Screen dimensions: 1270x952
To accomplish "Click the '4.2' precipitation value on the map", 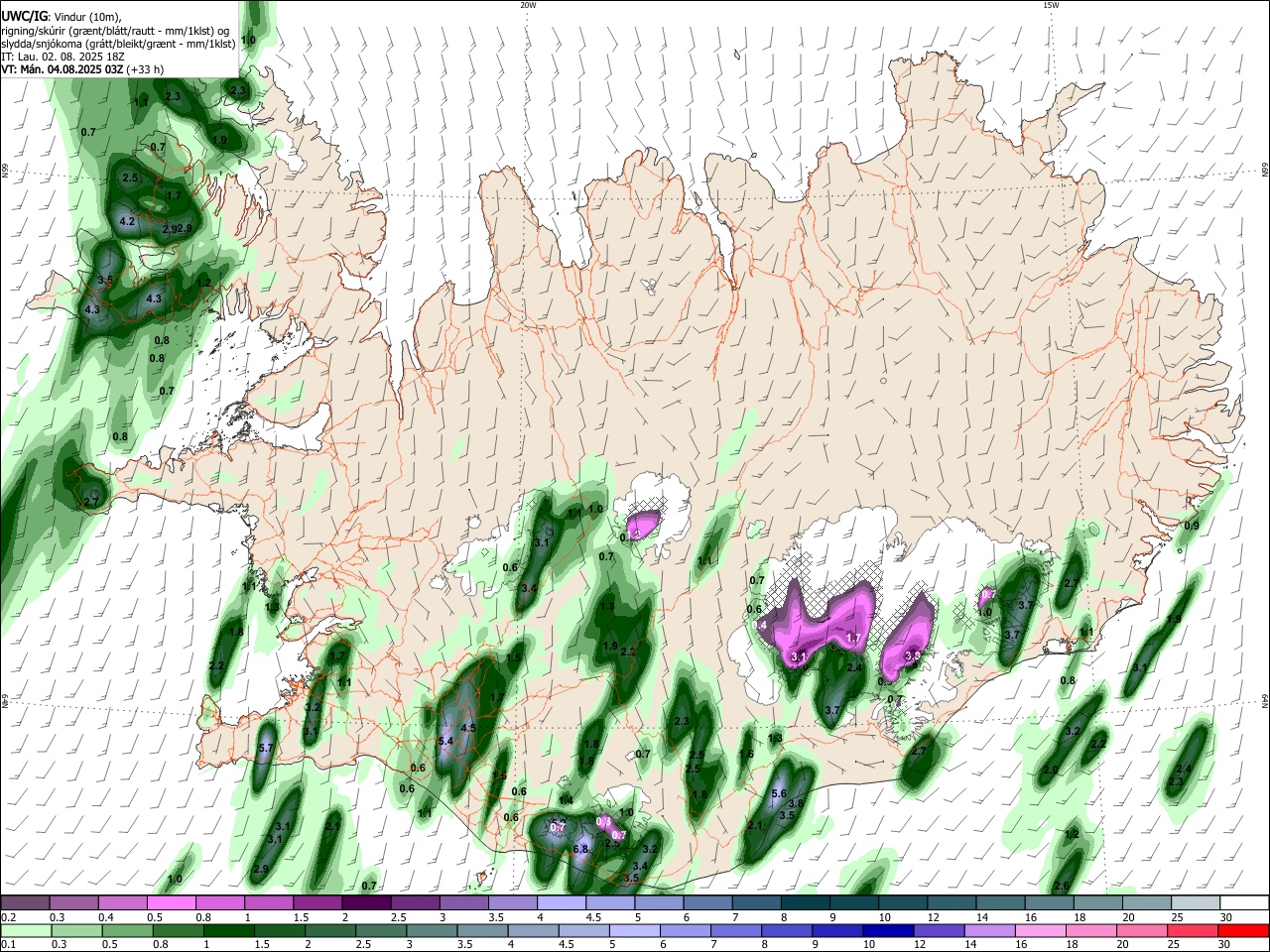I will coord(127,221).
